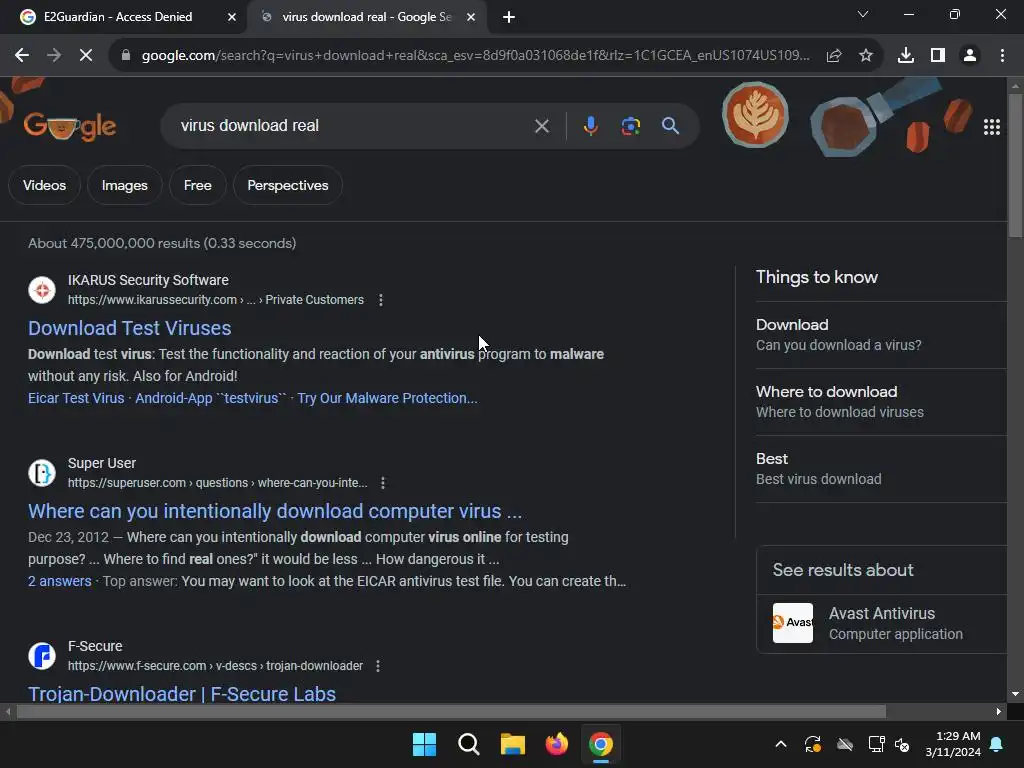The height and width of the screenshot is (768, 1024).
Task: Open Chrome downloads icon
Action: (906, 56)
